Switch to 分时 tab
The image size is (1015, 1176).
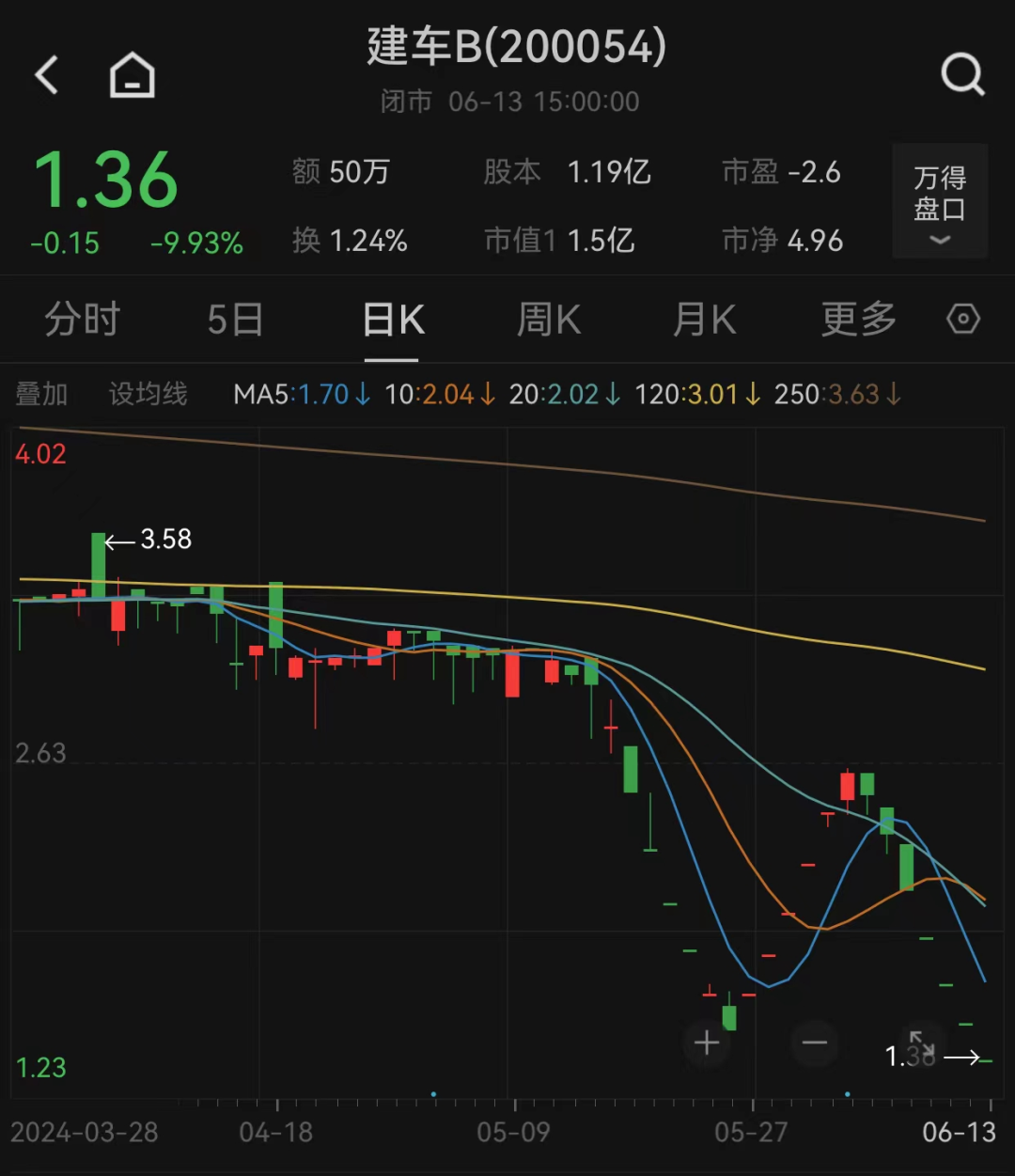click(83, 320)
